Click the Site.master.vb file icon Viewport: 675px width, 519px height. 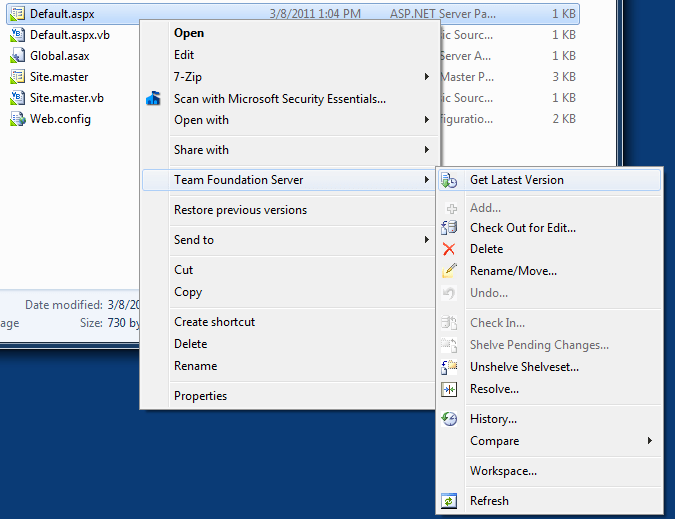[x=17, y=98]
